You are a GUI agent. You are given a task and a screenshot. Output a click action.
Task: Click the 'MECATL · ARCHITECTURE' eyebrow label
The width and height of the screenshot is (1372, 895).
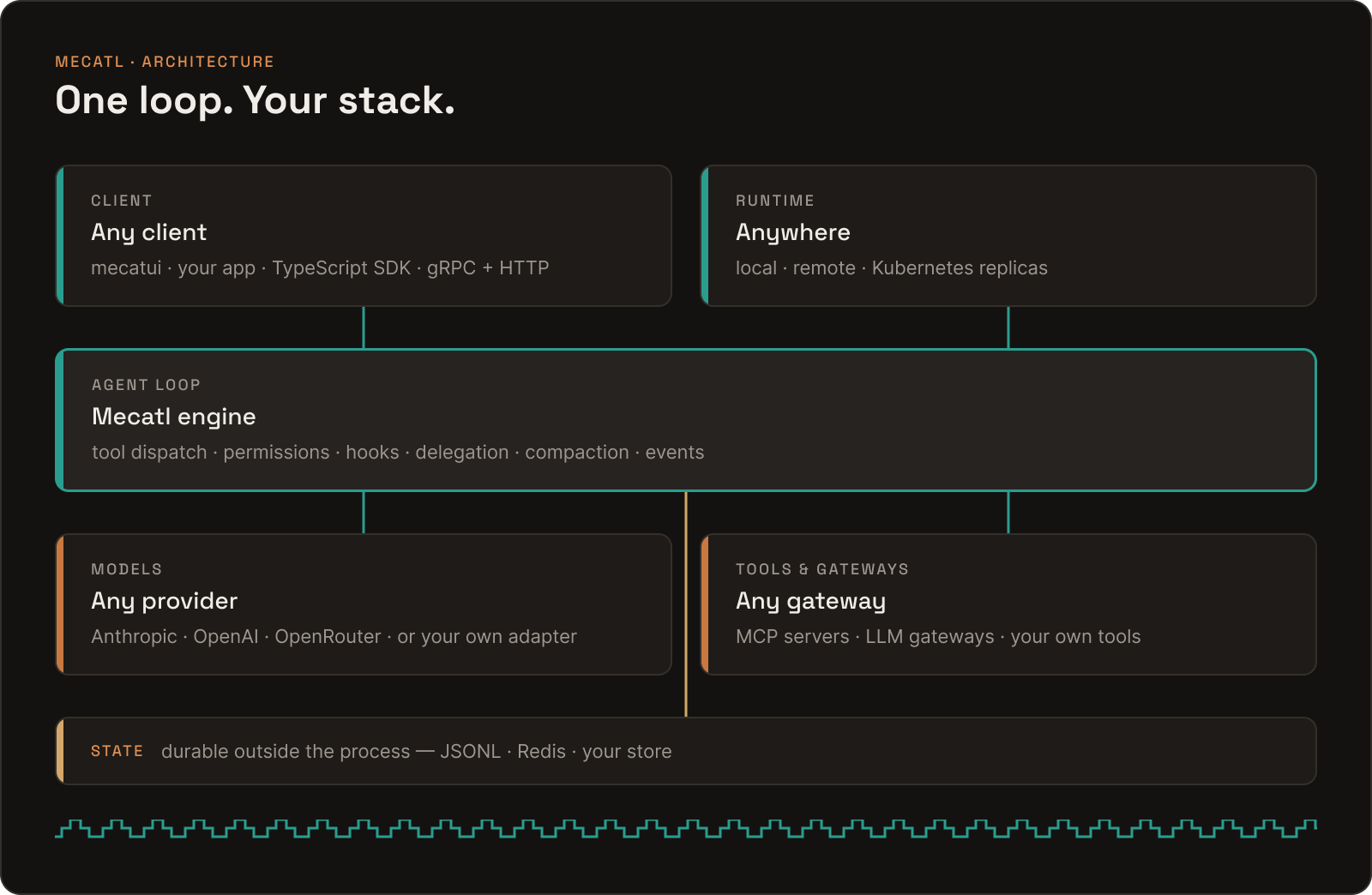tap(165, 62)
